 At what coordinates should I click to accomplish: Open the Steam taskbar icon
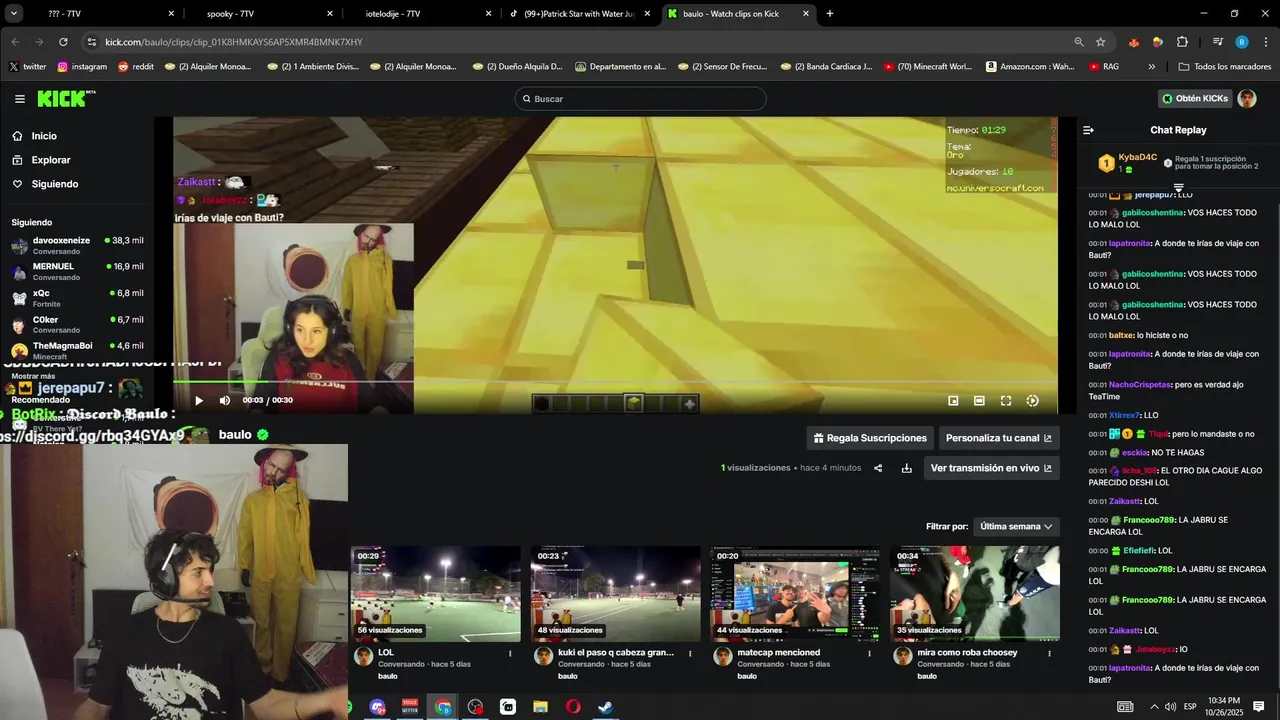point(606,707)
